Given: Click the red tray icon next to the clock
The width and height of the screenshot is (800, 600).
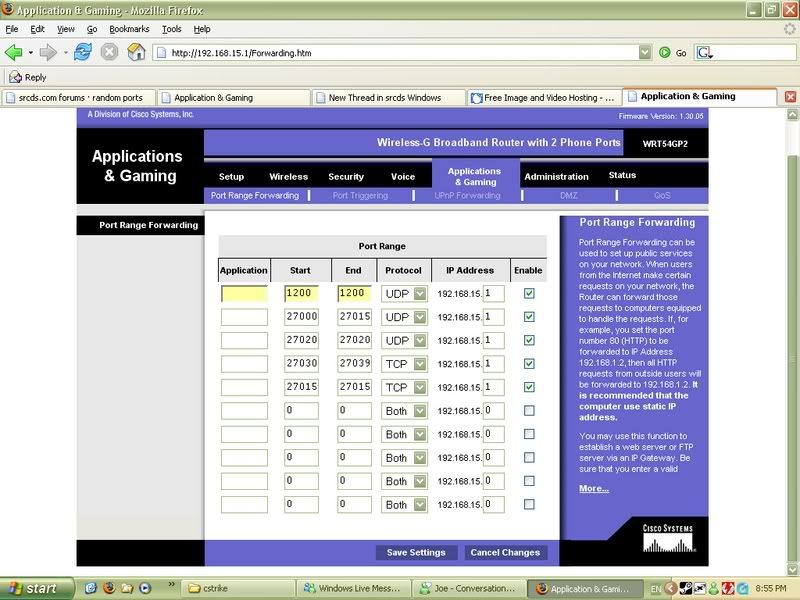Looking at the screenshot, I should [x=728, y=589].
